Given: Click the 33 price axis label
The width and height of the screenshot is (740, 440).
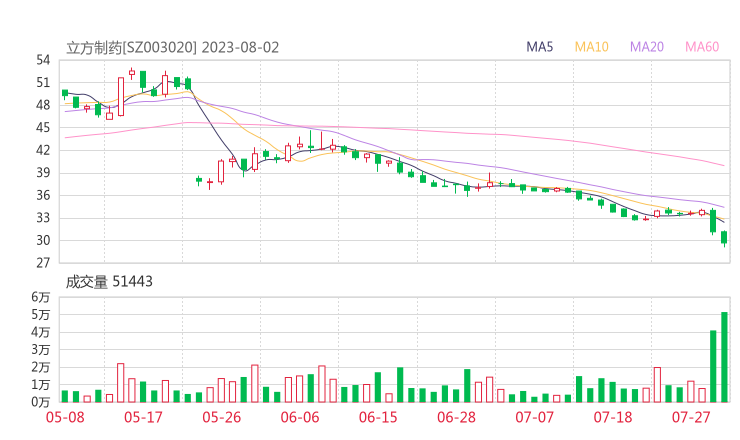Looking at the screenshot, I should (43, 218).
